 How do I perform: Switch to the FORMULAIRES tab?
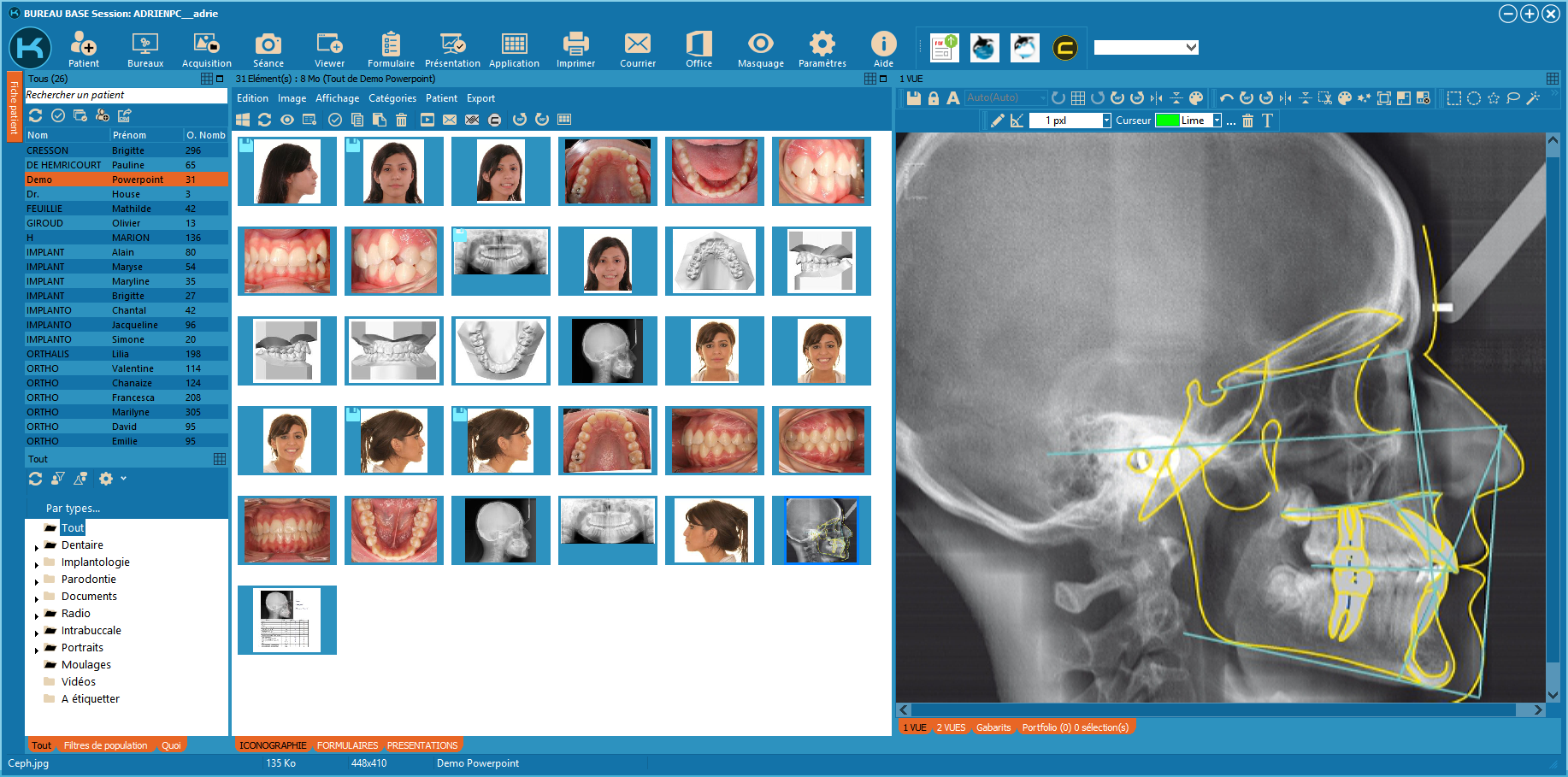click(347, 745)
